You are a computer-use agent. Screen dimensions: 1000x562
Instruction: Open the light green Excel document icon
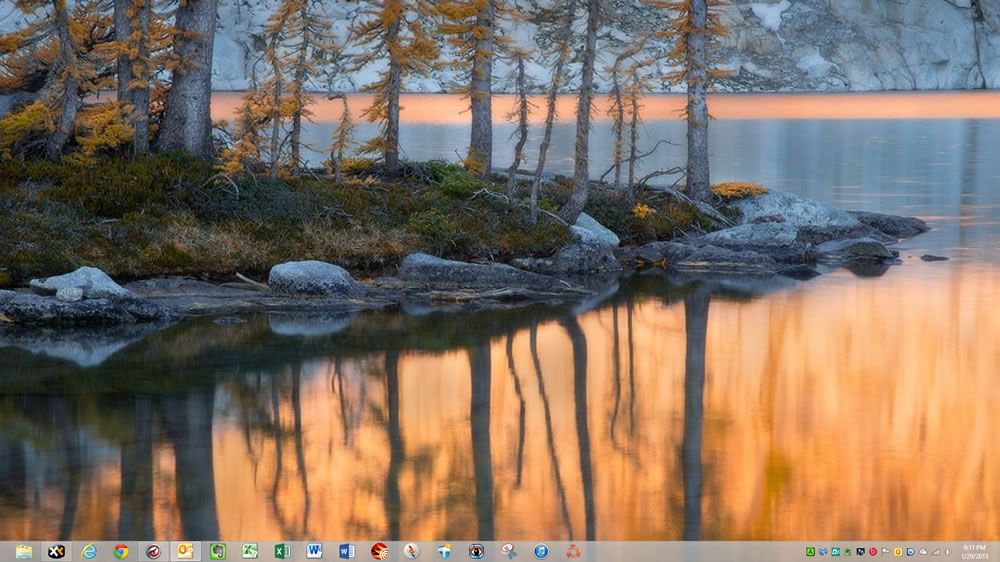pyautogui.click(x=249, y=551)
